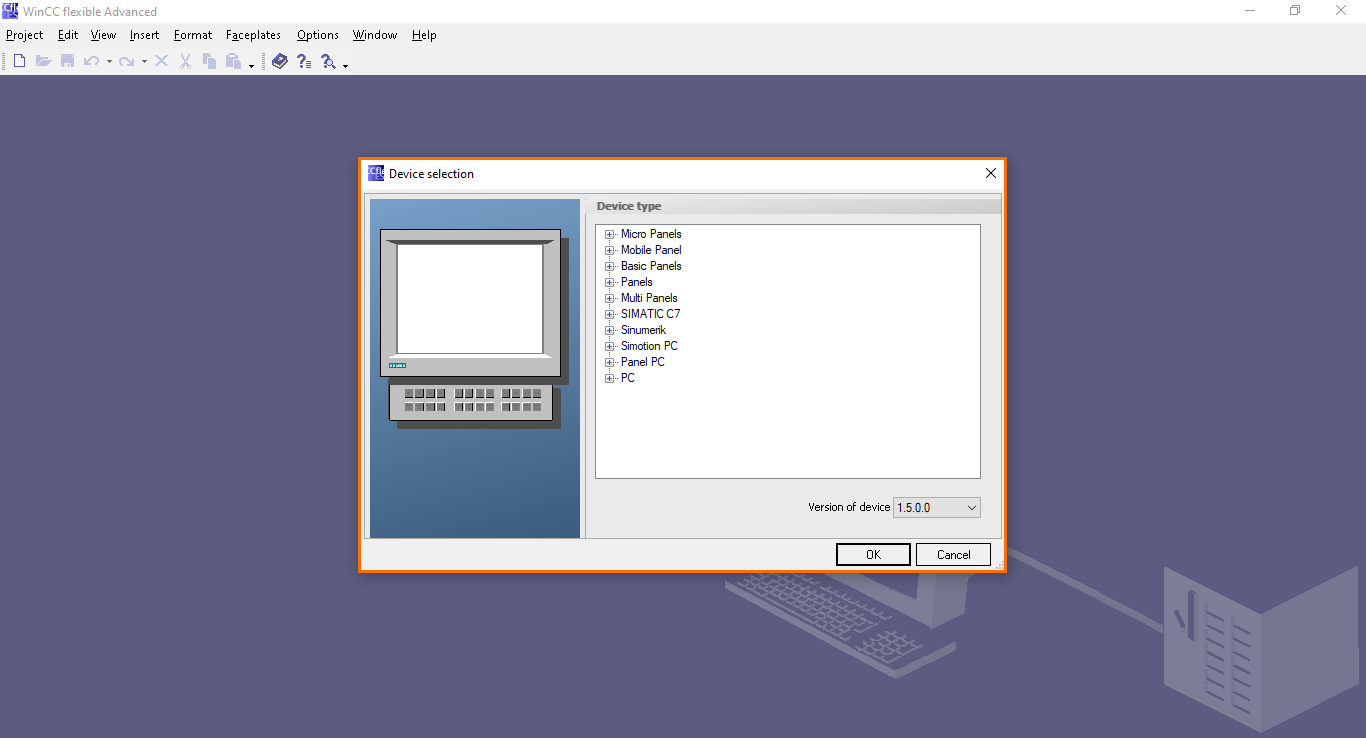Click the Open project folder icon
The image size is (1366, 738).
pyautogui.click(x=43, y=61)
